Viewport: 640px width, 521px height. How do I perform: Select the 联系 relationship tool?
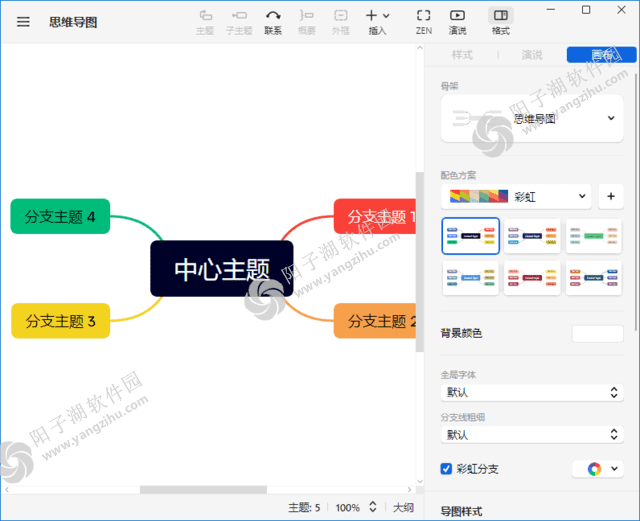tap(273, 22)
